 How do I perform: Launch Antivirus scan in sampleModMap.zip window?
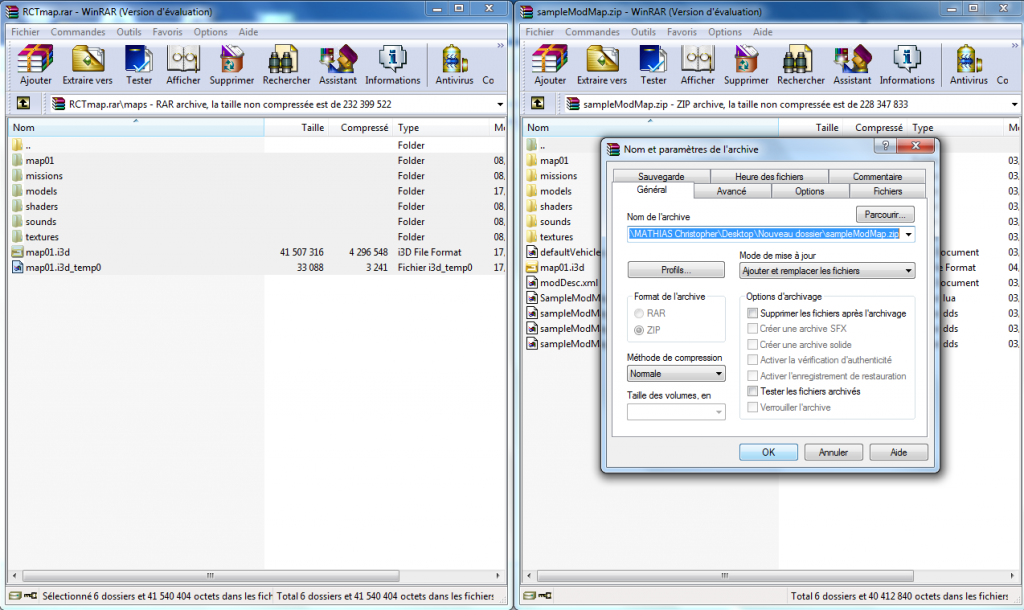[969, 65]
